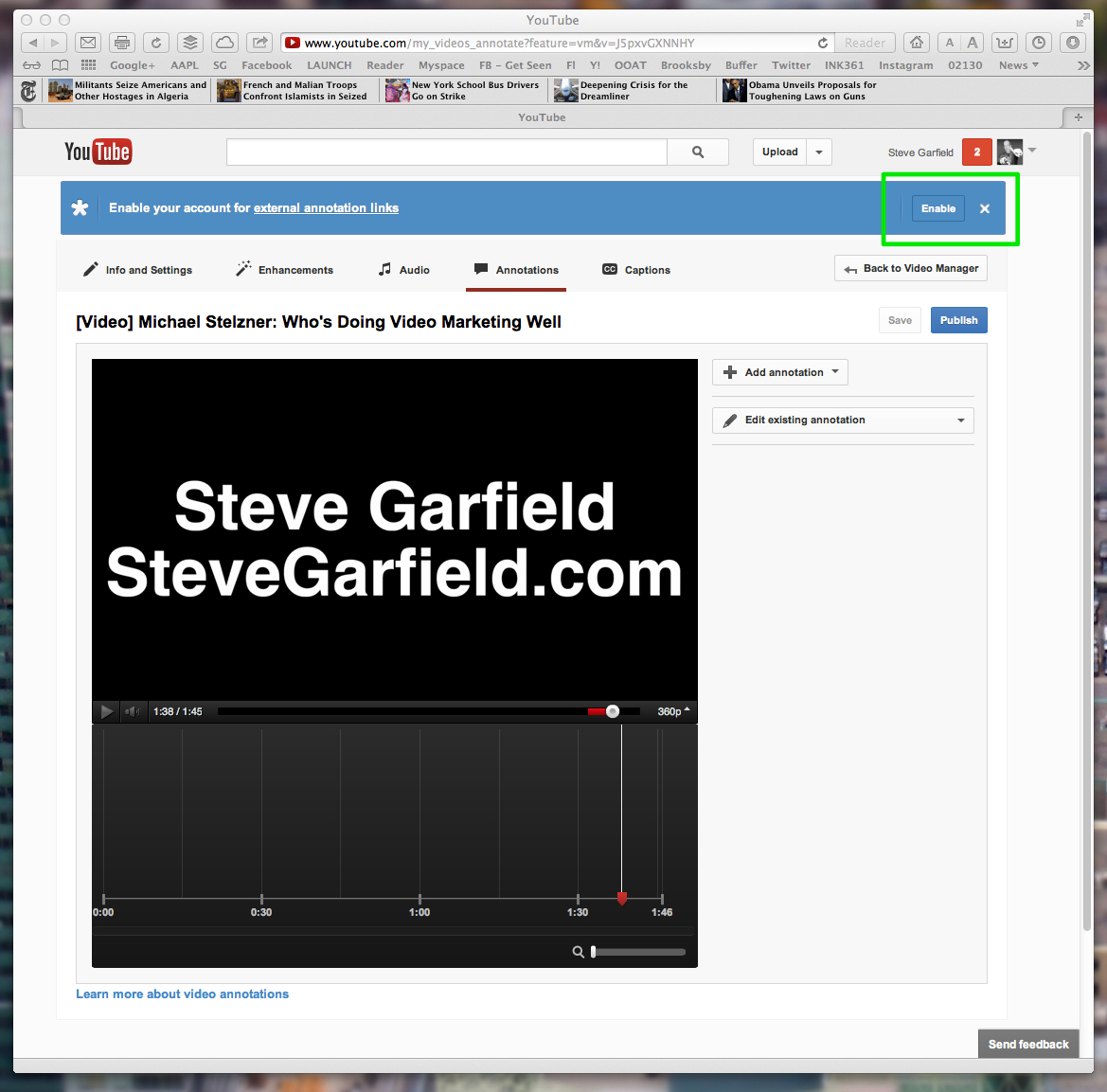Open the Instagram bookmark
Viewport: 1107px width, 1092px height.
[x=906, y=65]
